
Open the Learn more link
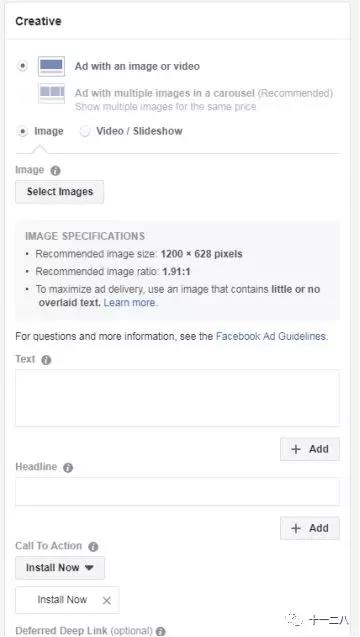[130, 303]
